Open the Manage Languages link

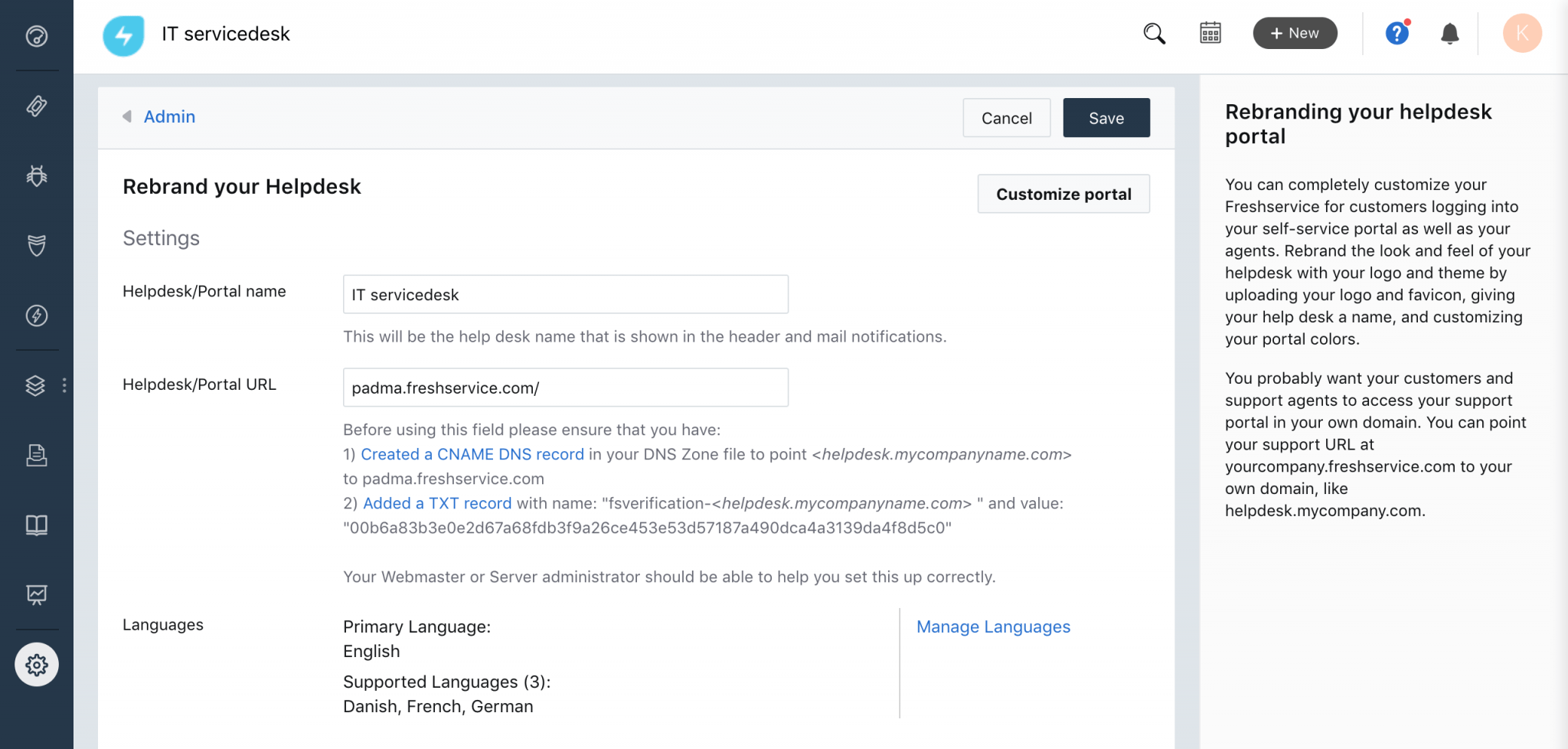tap(993, 627)
